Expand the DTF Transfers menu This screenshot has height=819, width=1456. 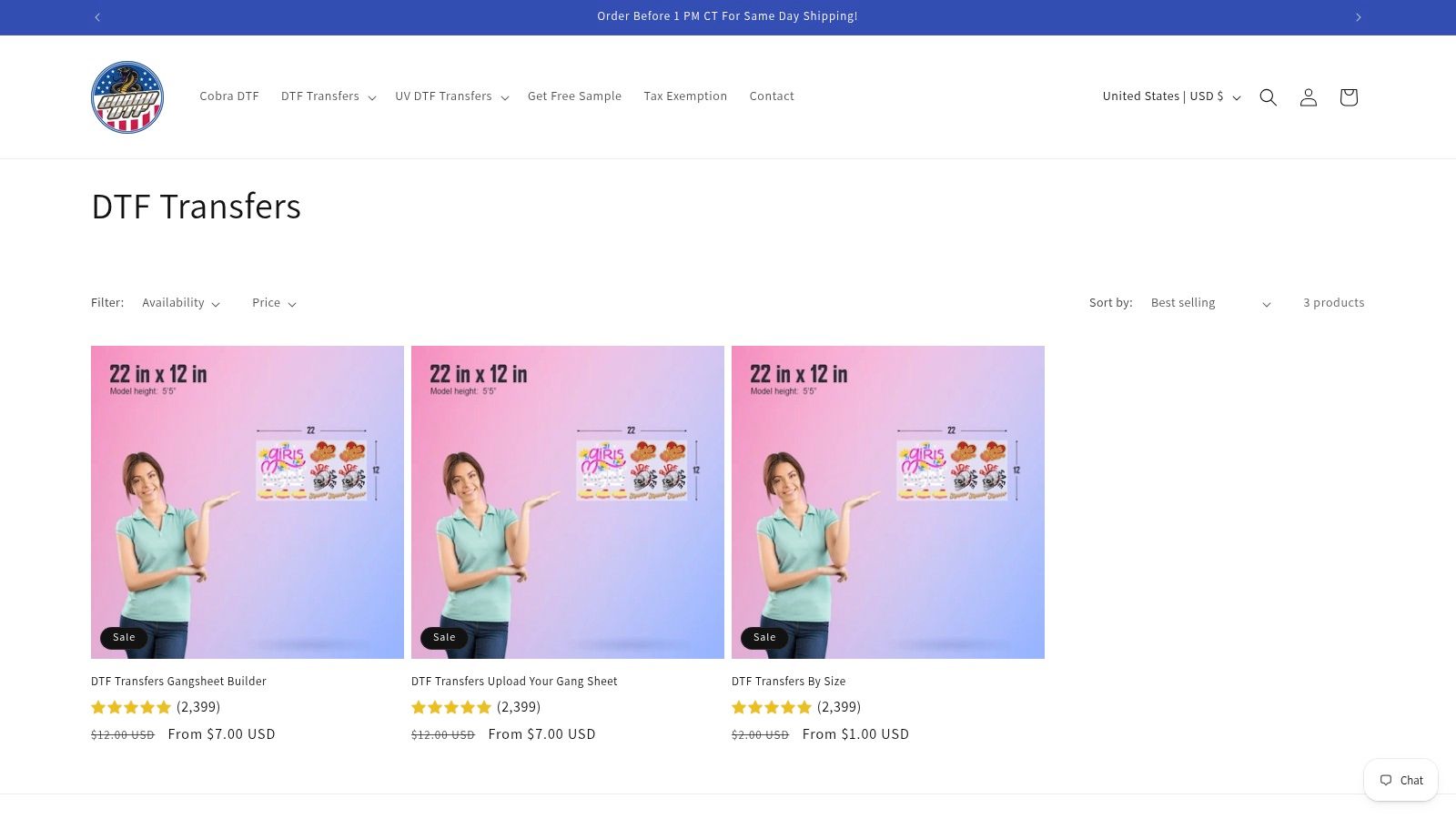[329, 96]
